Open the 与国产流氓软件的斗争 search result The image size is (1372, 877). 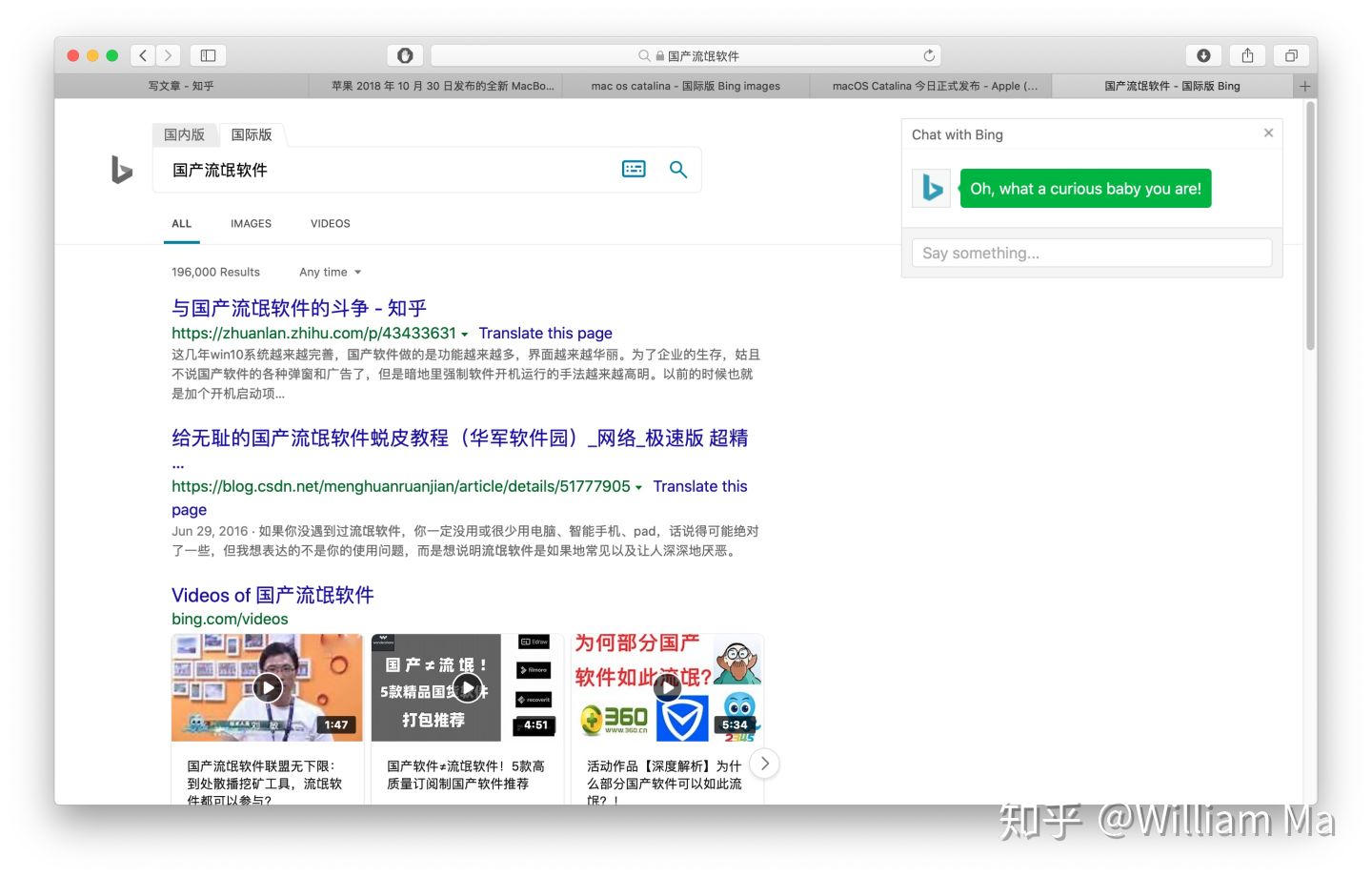coord(298,308)
